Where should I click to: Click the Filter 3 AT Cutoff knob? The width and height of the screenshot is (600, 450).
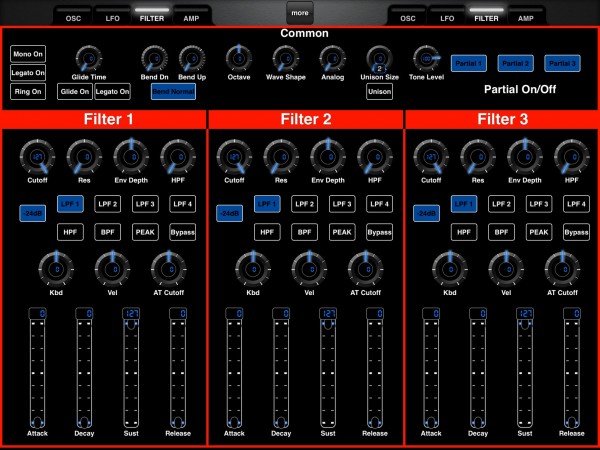click(562, 269)
